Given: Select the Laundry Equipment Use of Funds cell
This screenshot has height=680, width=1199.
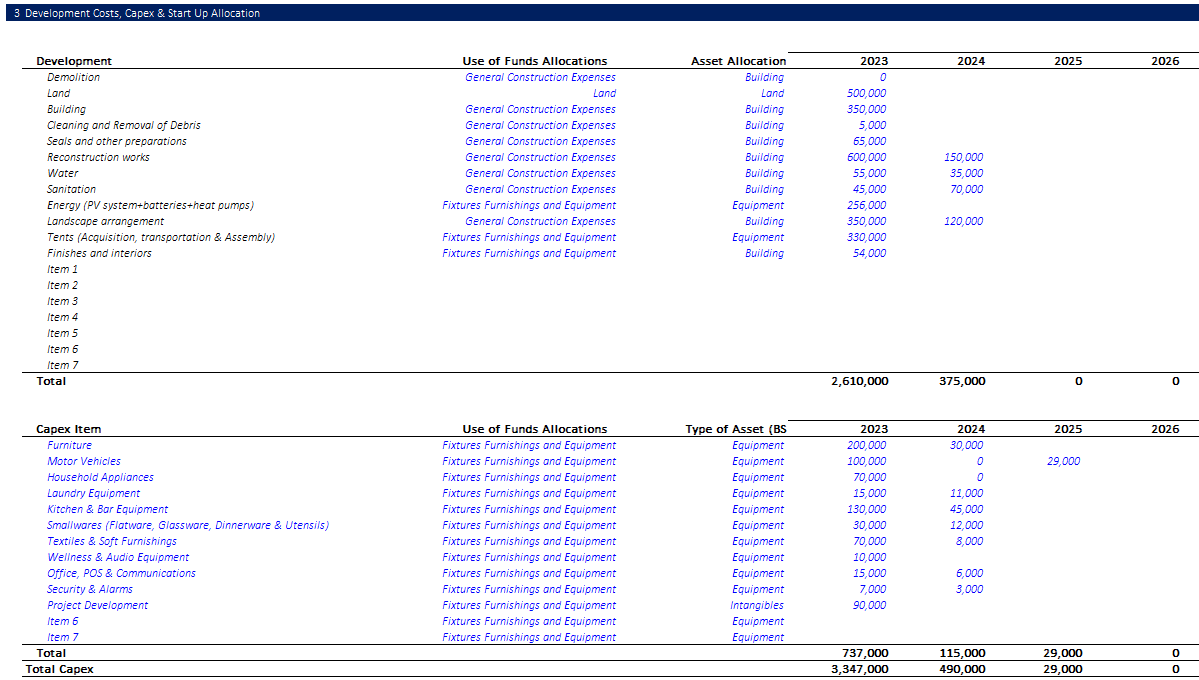Looking at the screenshot, I should [529, 493].
